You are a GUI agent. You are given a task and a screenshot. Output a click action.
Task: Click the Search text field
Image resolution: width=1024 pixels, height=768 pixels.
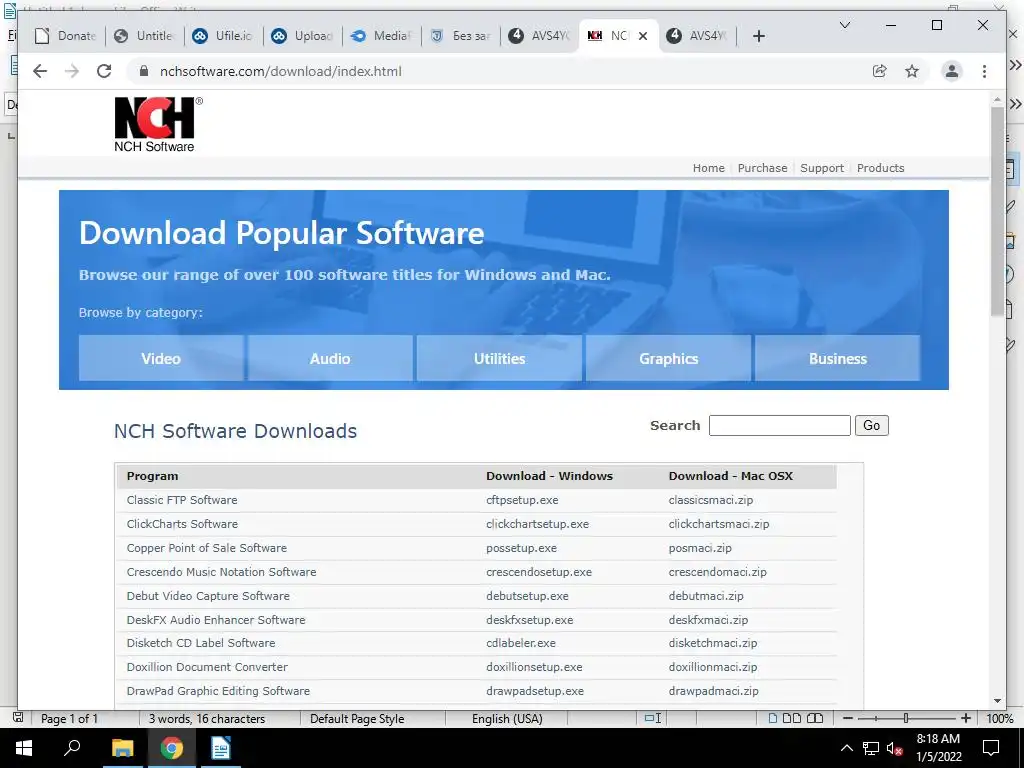[x=780, y=425]
